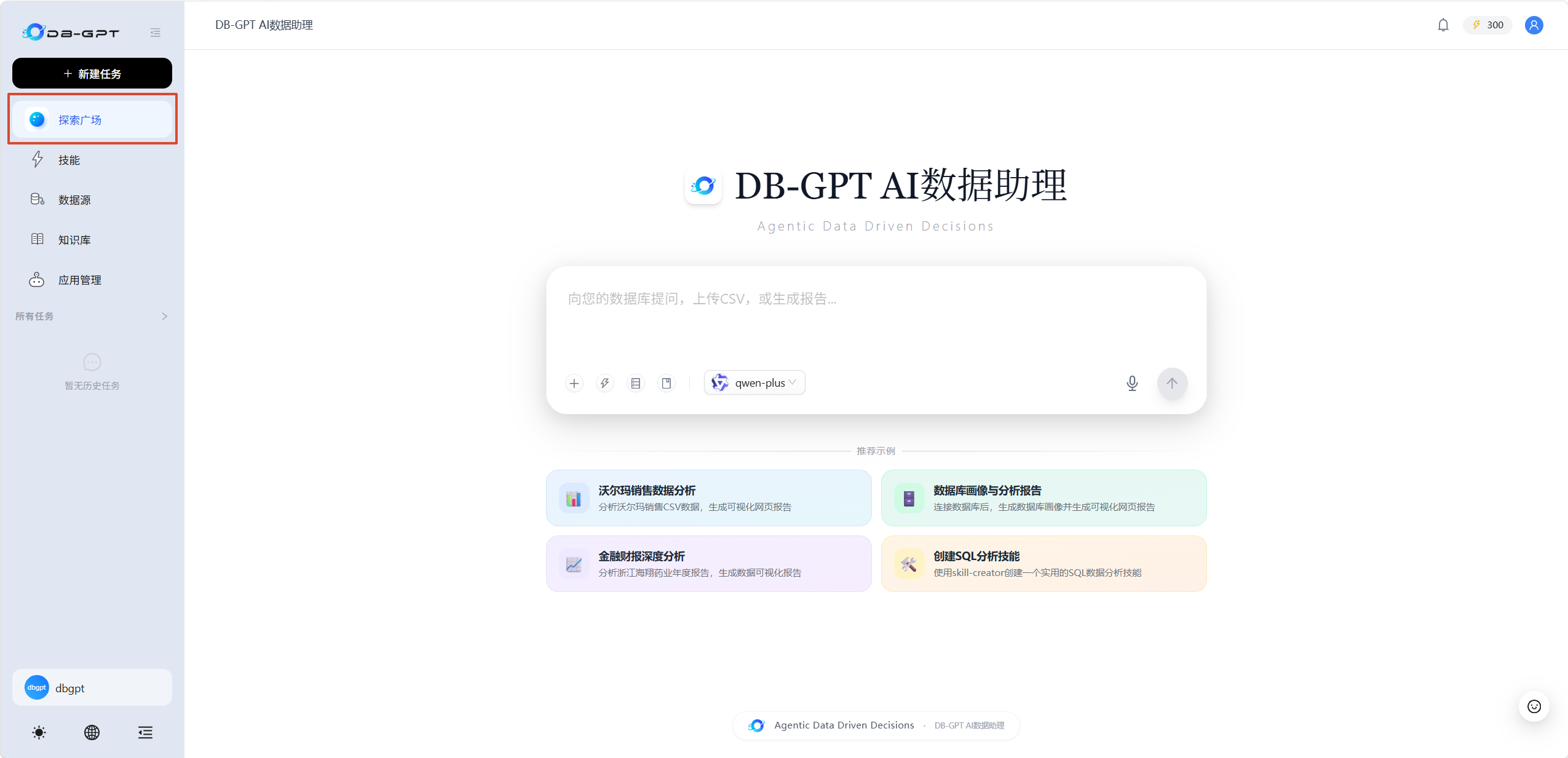The width and height of the screenshot is (1568, 758).
Task: Click the dbgpt user card
Action: tap(92, 687)
